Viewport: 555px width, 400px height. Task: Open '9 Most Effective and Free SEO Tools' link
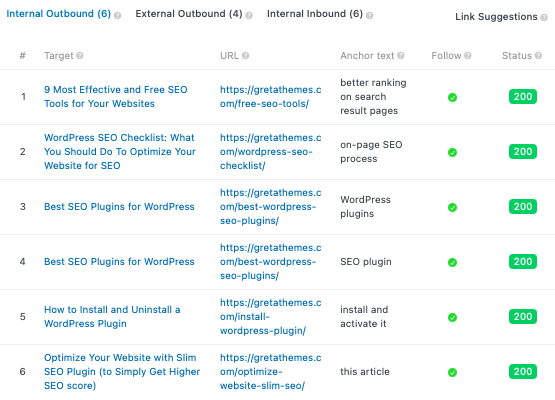(115, 97)
